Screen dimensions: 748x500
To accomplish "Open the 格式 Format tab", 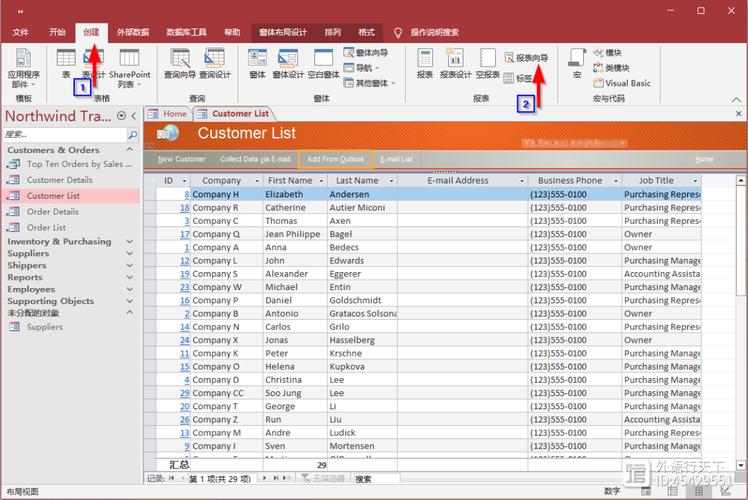I will click(x=366, y=32).
